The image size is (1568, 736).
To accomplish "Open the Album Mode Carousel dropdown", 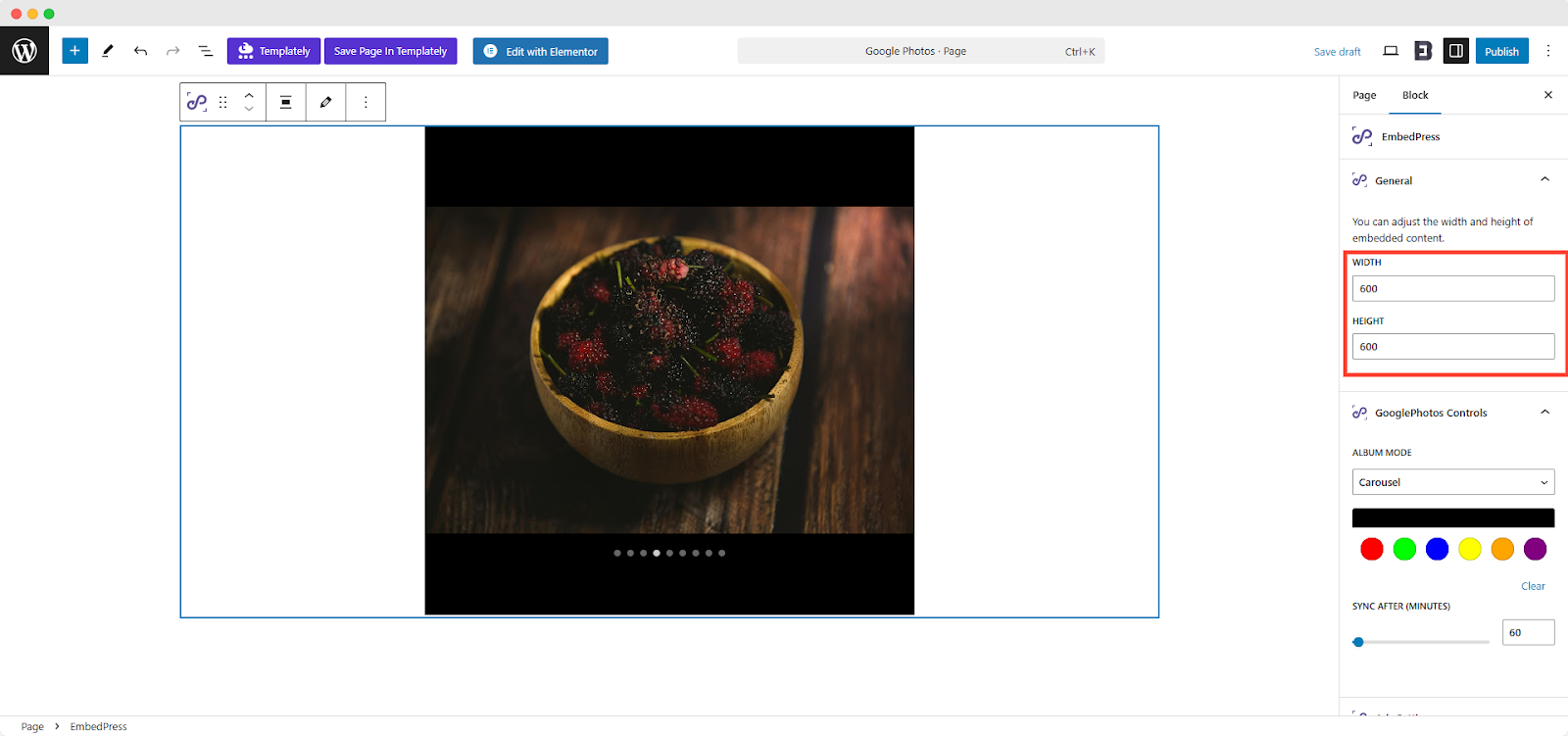I will tap(1453, 482).
